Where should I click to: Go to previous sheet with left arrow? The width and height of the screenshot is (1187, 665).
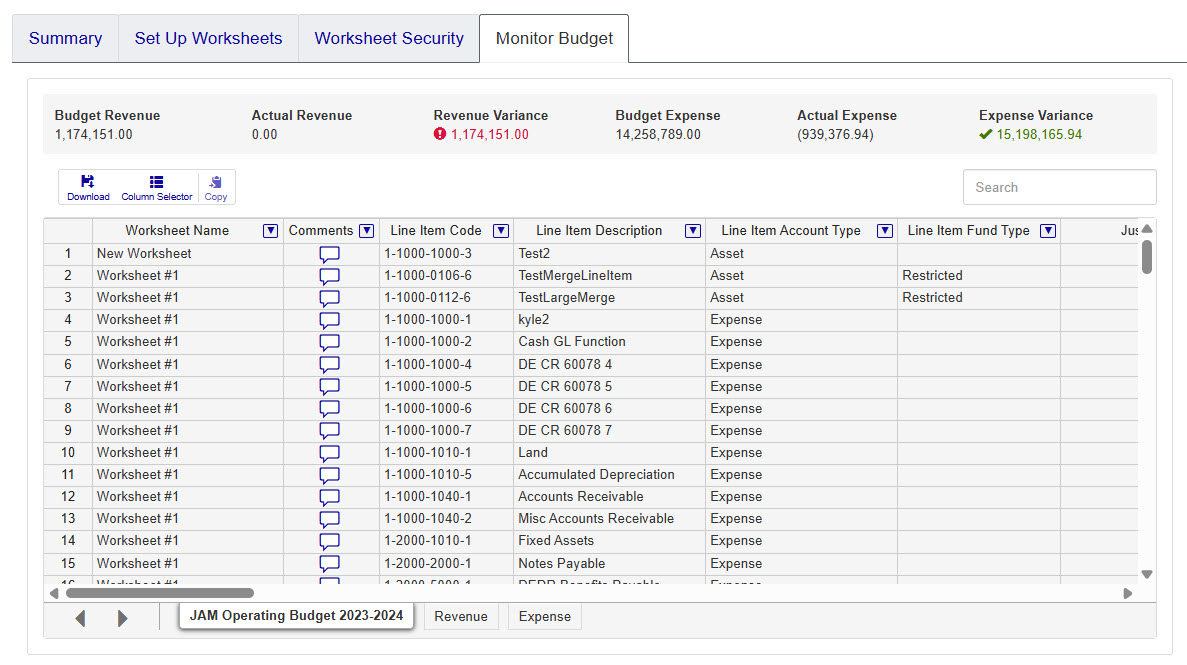tap(80, 618)
